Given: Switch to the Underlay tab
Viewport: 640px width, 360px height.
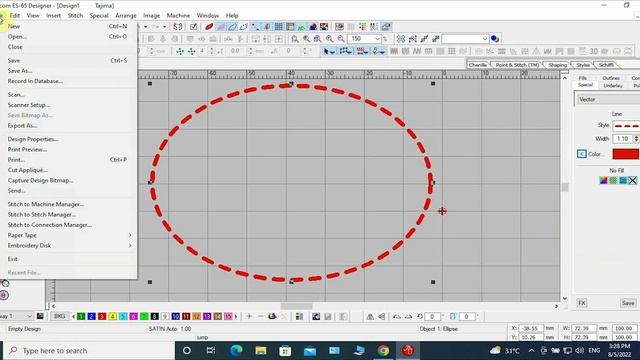Looking at the screenshot, I should pos(613,85).
